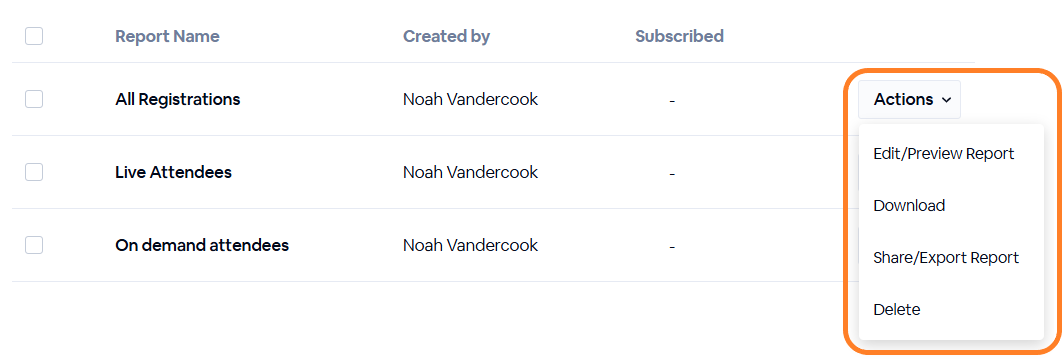Click Noah Vandercook in All Registrations row
This screenshot has width=1064, height=361.
tap(470, 100)
